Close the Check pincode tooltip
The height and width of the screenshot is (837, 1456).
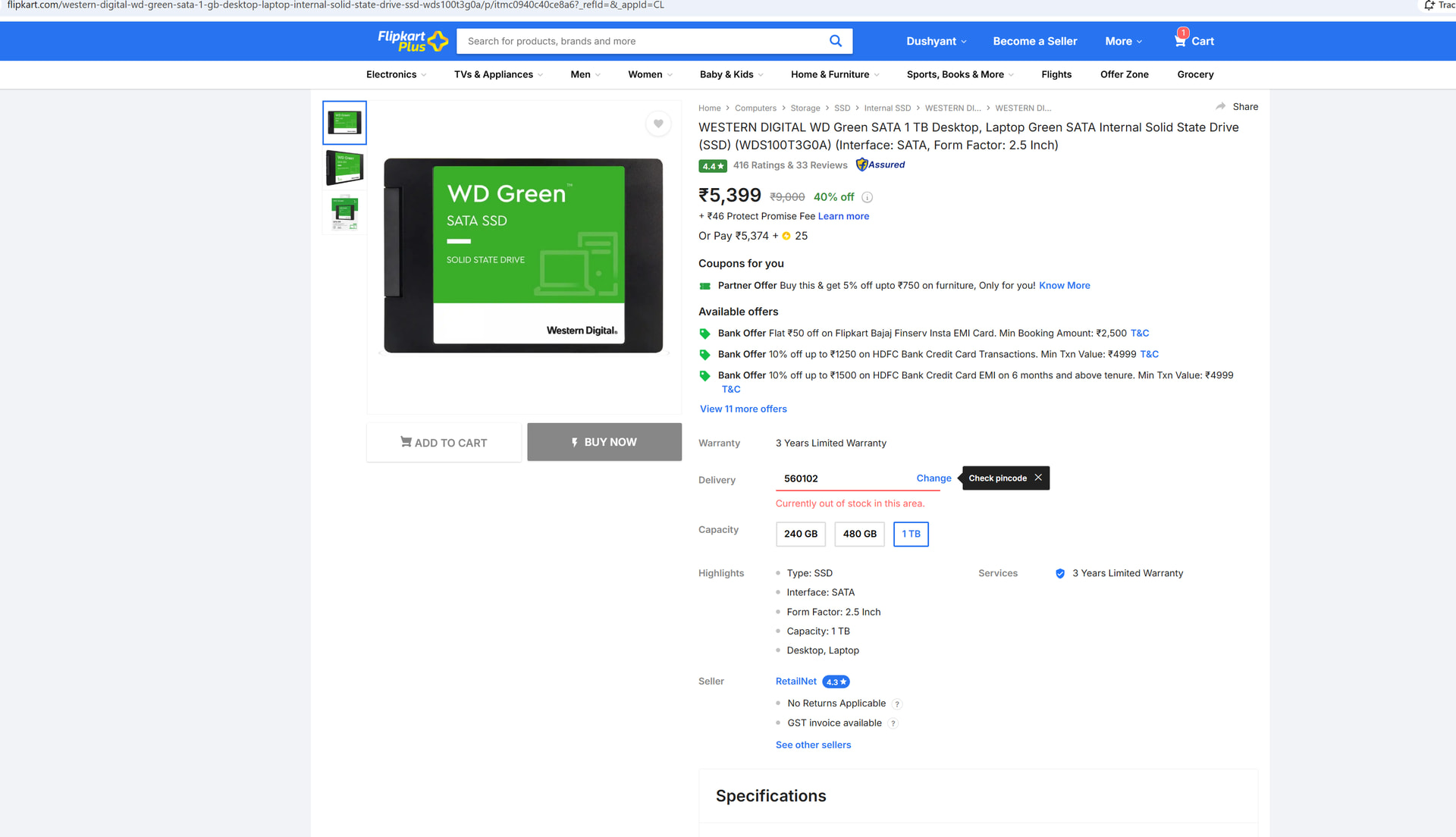[x=1038, y=478]
